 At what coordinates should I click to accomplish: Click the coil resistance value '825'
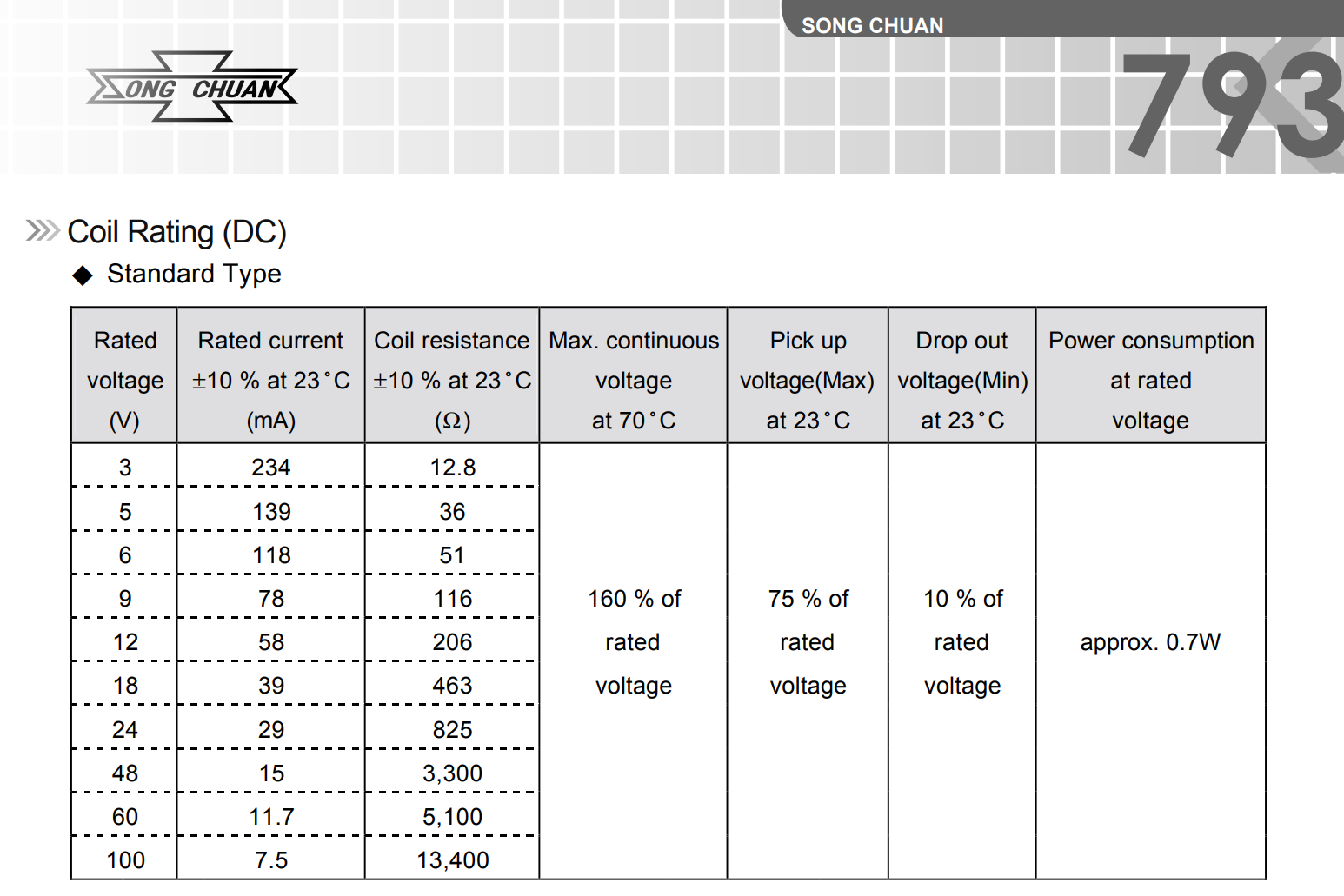453,730
